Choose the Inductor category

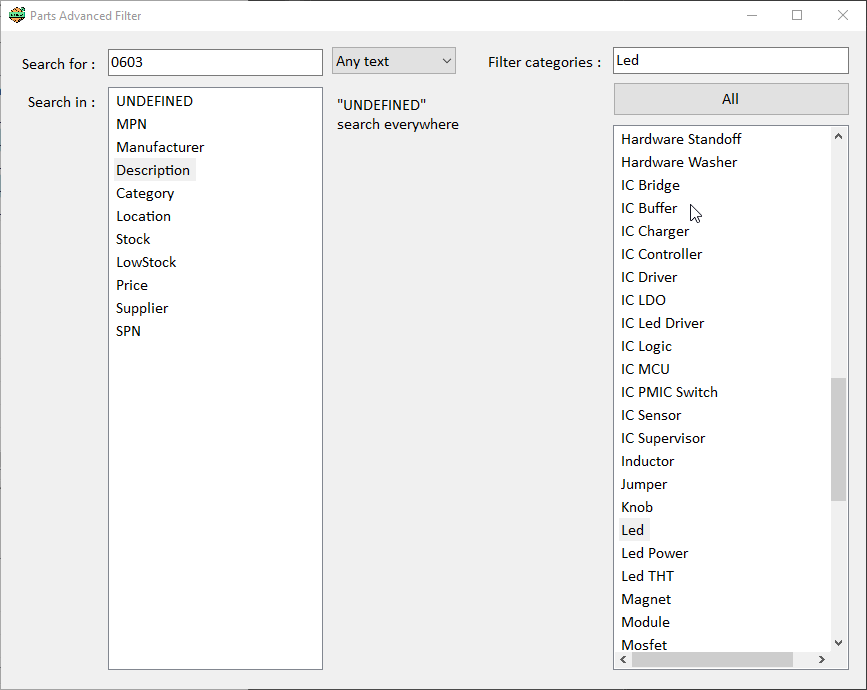(x=647, y=461)
